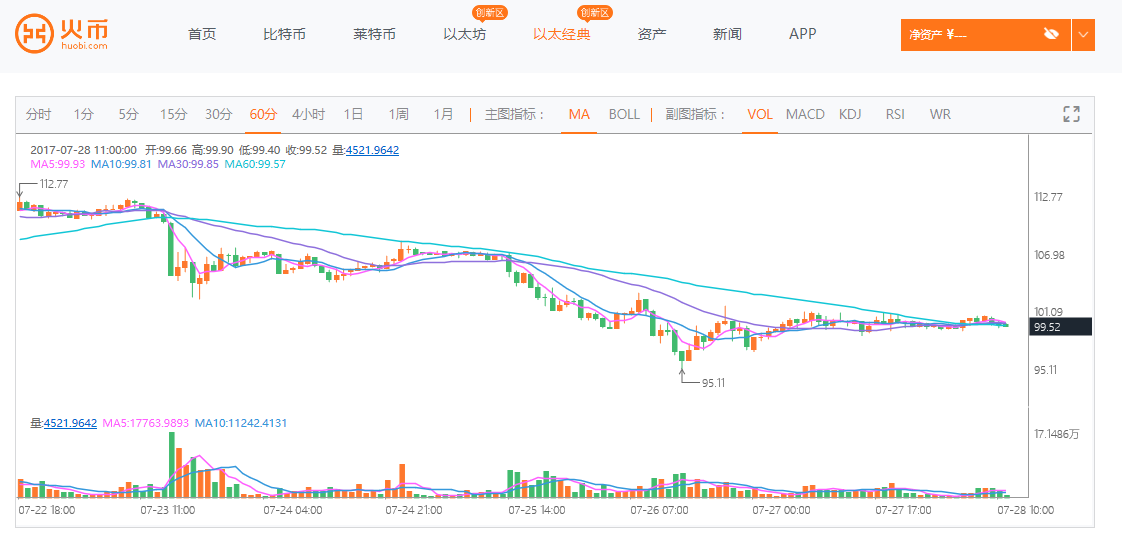
Task: Switch sub-indicator to KDJ
Action: pos(850,114)
